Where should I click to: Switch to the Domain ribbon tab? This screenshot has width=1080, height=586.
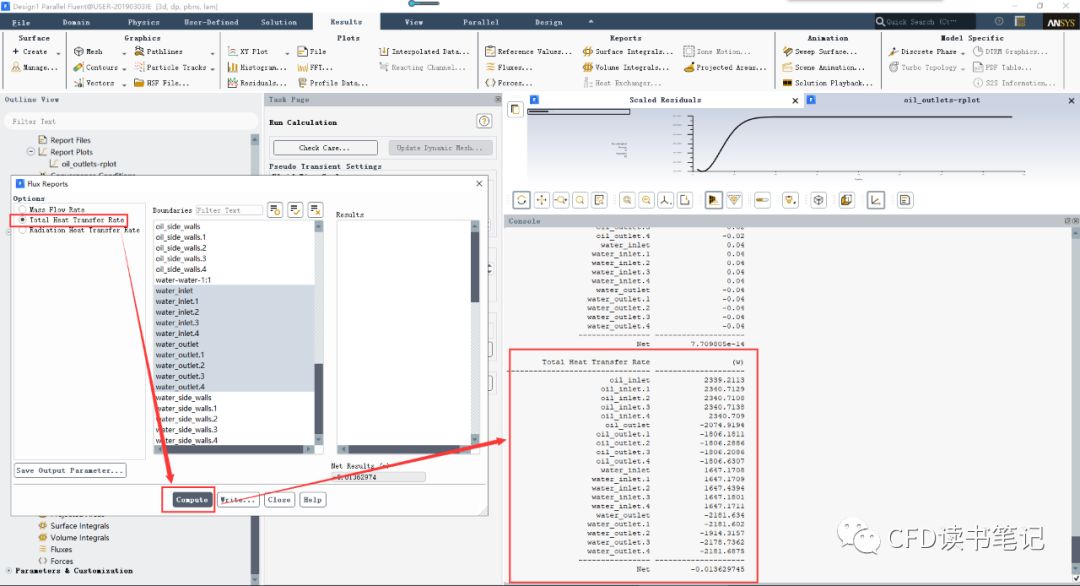(76, 22)
